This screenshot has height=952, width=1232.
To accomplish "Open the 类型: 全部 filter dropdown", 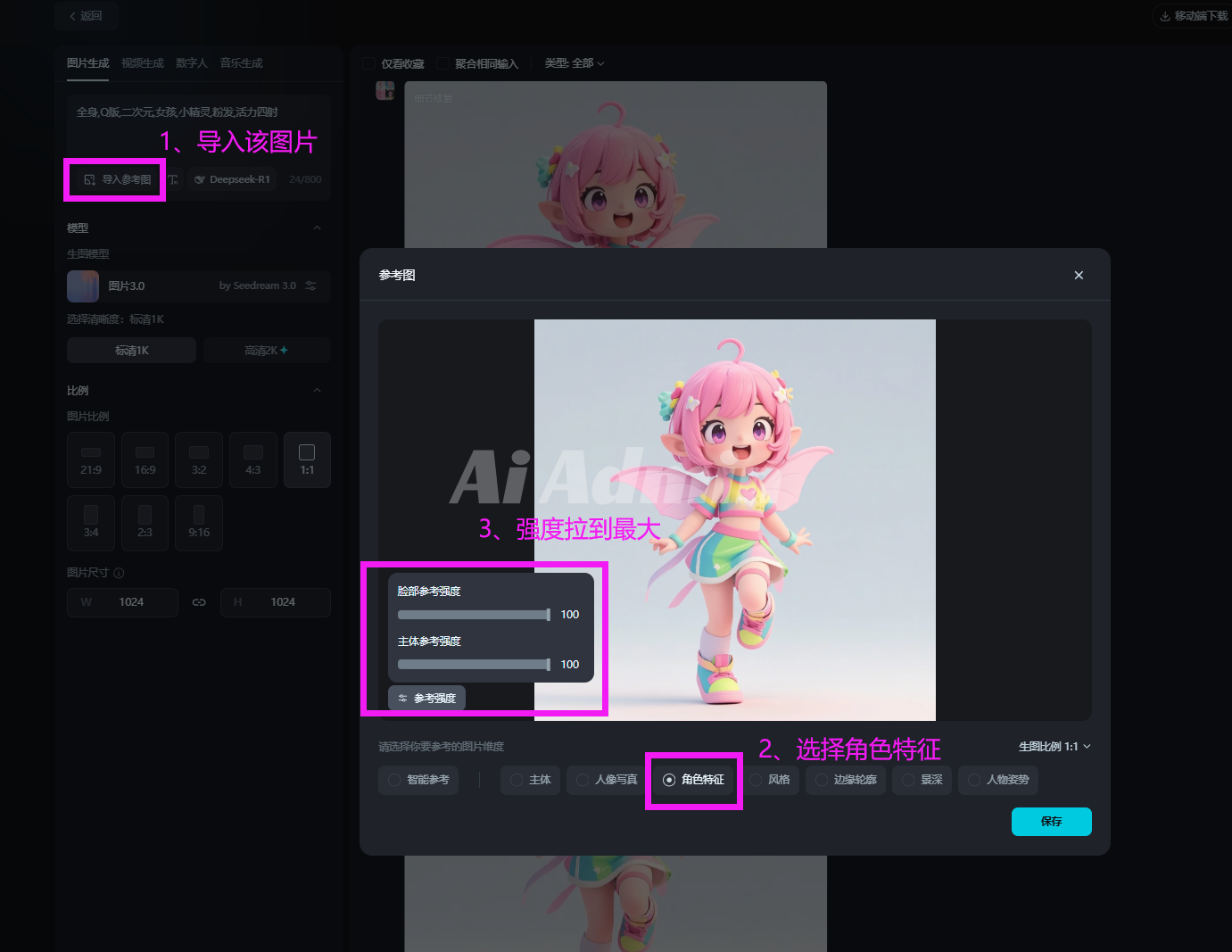I will pyautogui.click(x=575, y=63).
